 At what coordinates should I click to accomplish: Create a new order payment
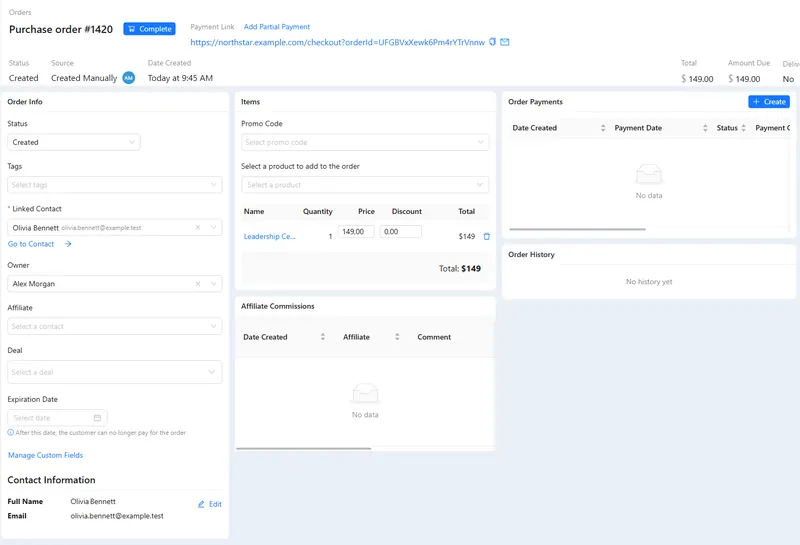pyautogui.click(x=769, y=102)
